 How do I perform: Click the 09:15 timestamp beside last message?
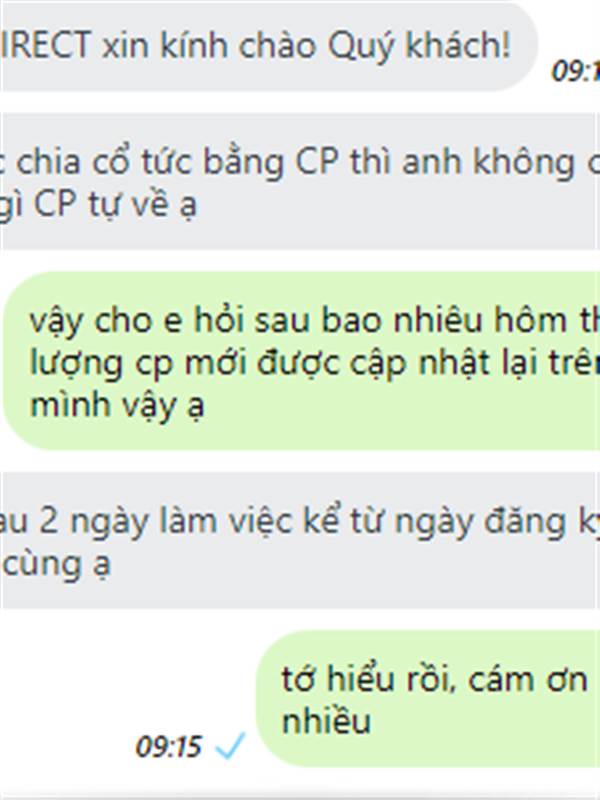pos(169,746)
